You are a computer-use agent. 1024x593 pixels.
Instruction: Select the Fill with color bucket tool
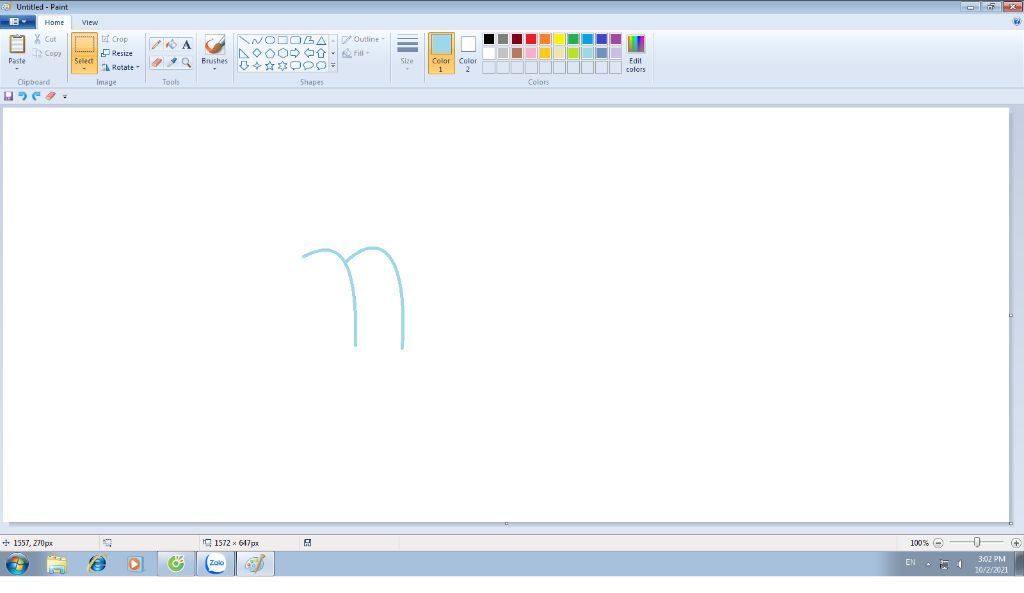point(171,44)
